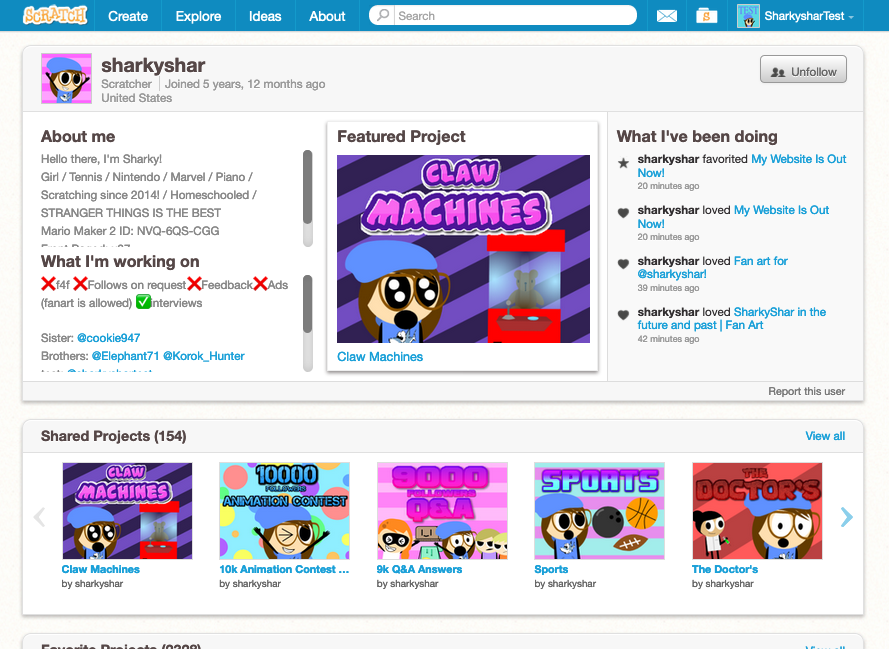
Task: Expand the SharkysharTest account dropdown
Action: (x=851, y=17)
